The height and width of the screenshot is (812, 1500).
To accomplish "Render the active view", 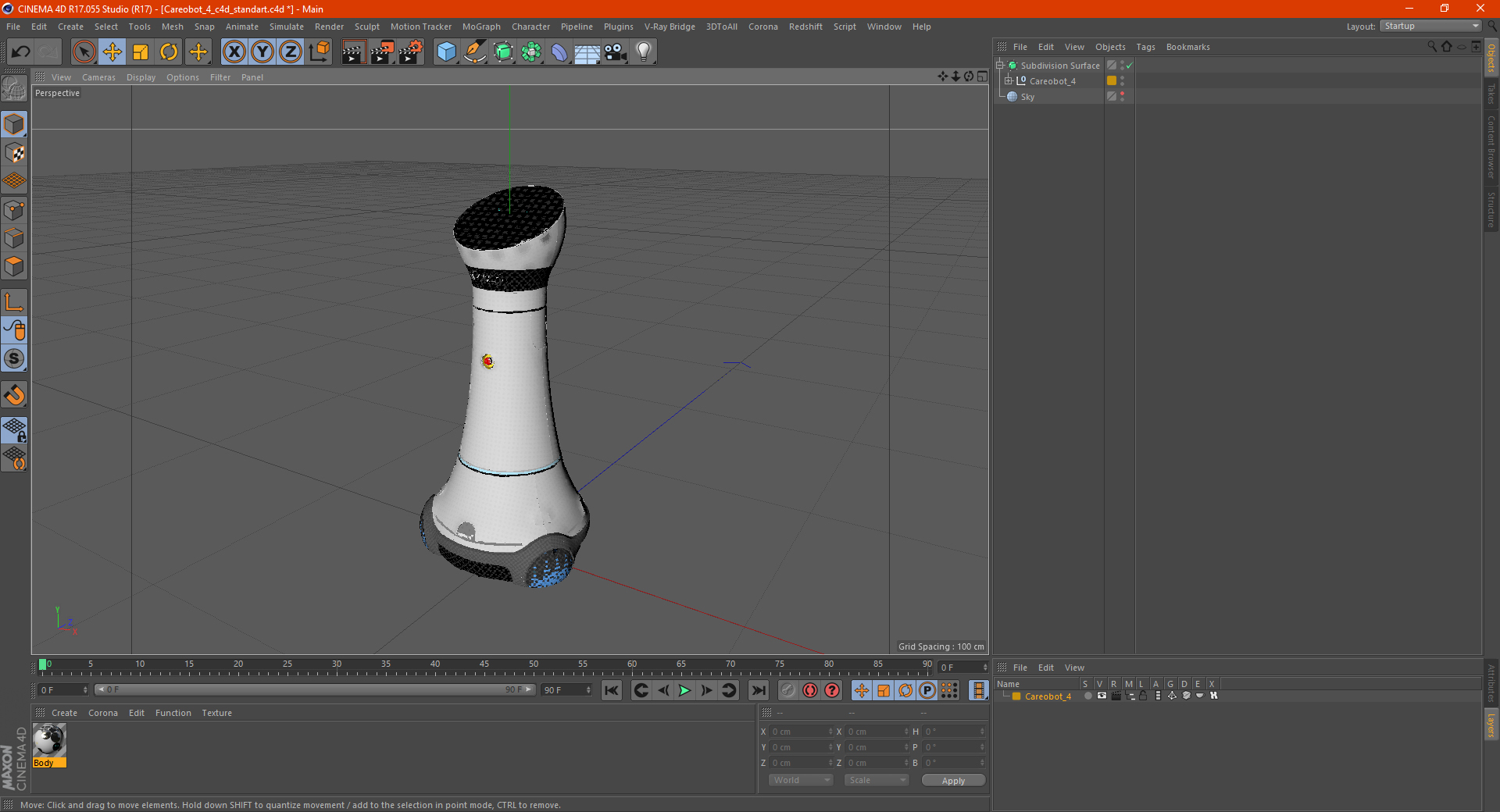I will click(353, 52).
